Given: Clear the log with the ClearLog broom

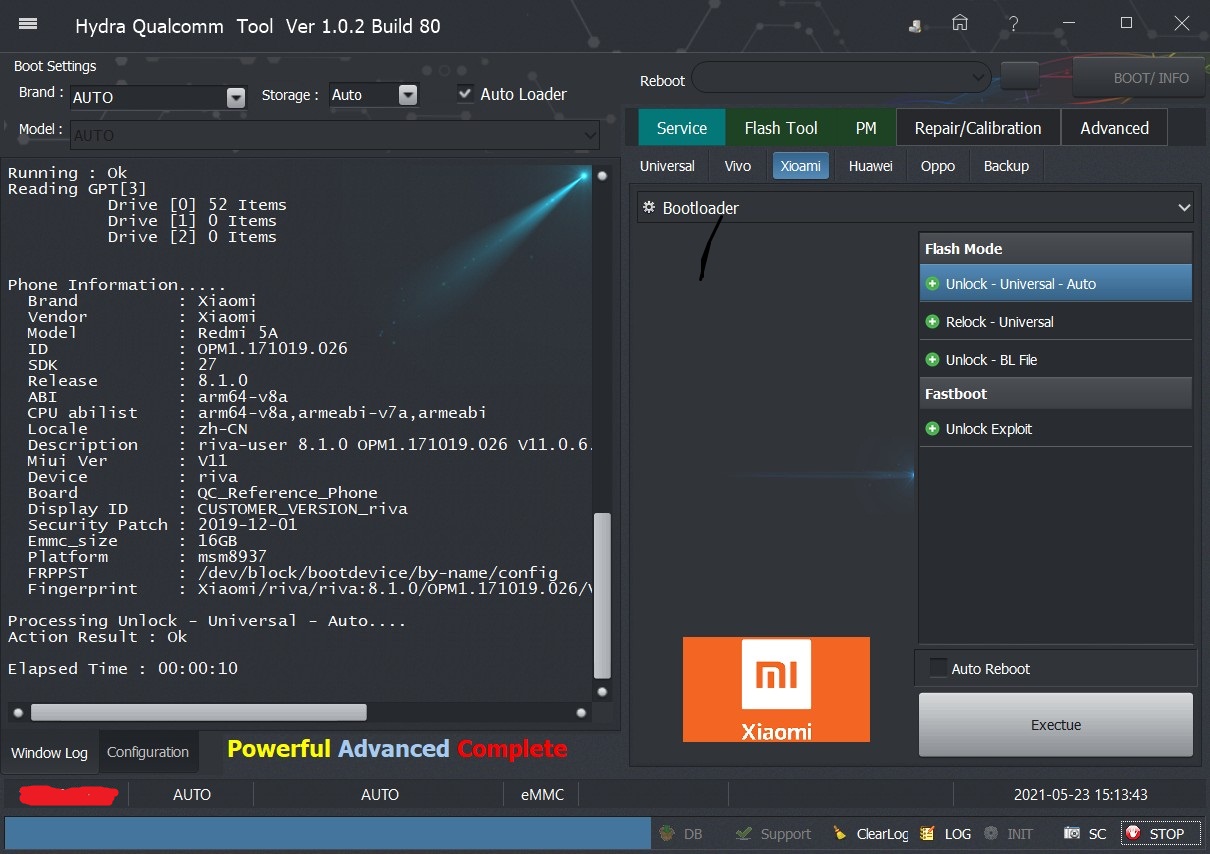Looking at the screenshot, I should [x=869, y=833].
